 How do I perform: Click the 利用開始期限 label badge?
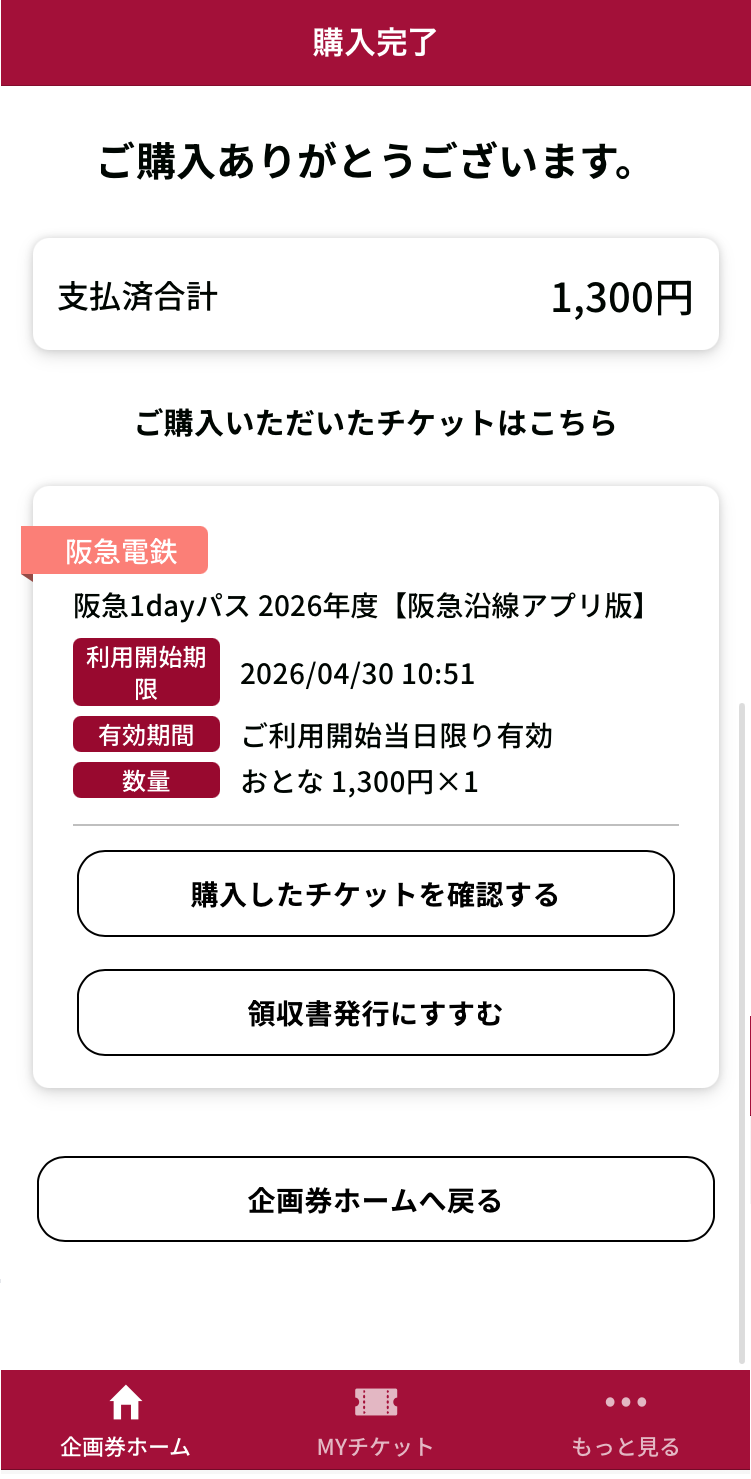[146, 673]
